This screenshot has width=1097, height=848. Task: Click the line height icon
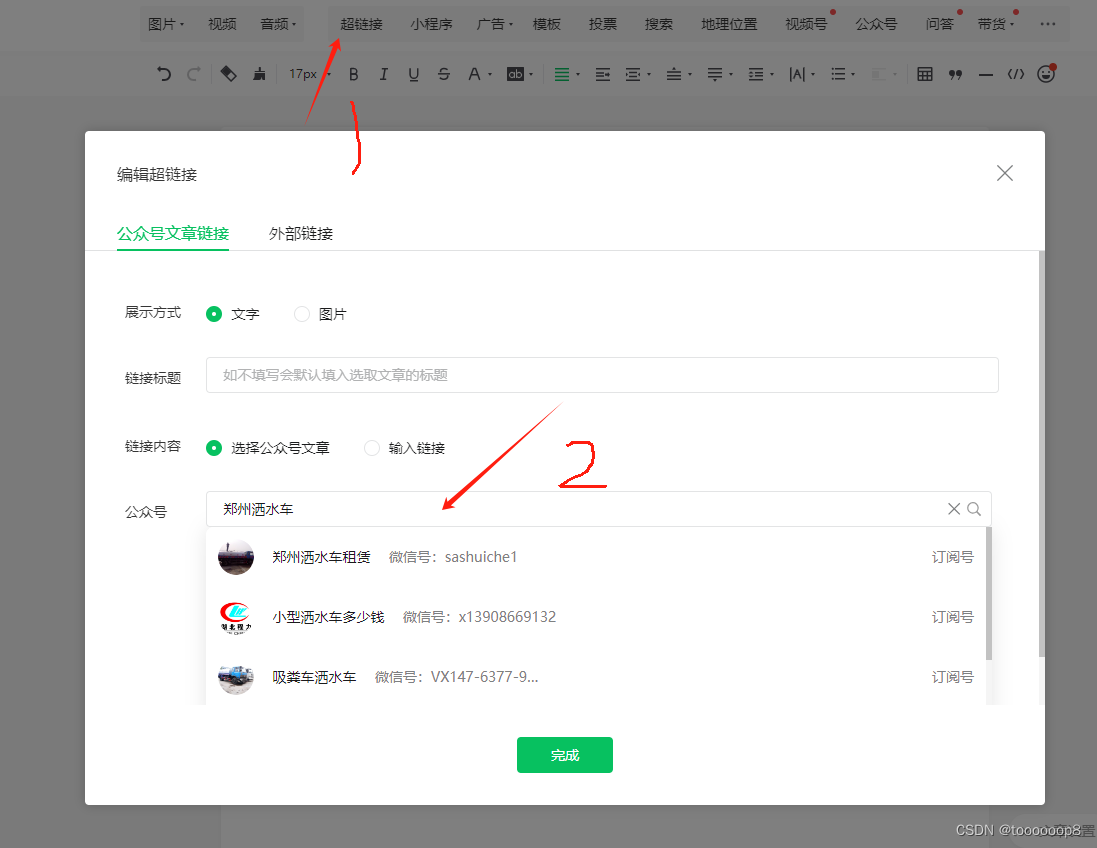pos(756,74)
